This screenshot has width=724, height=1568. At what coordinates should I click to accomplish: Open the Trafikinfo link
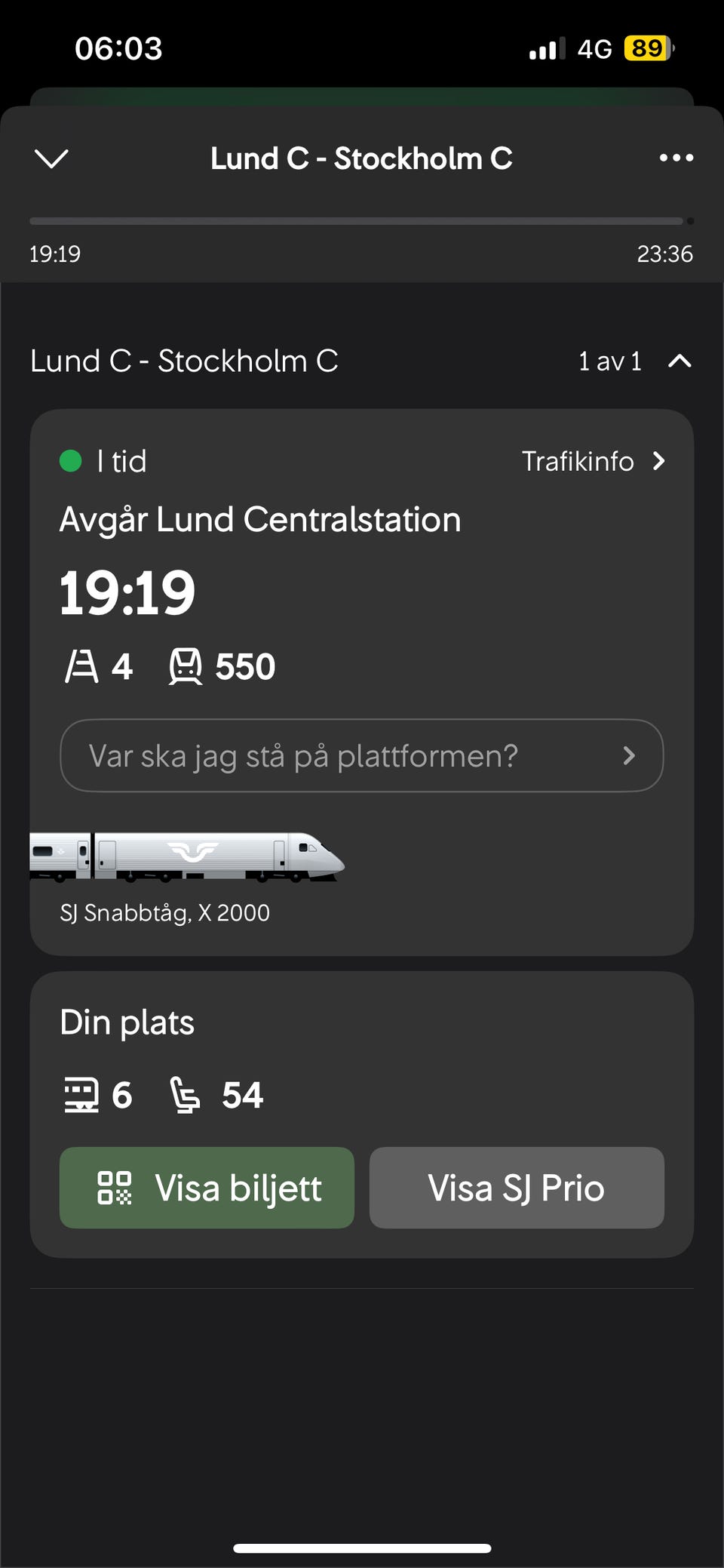(578, 461)
